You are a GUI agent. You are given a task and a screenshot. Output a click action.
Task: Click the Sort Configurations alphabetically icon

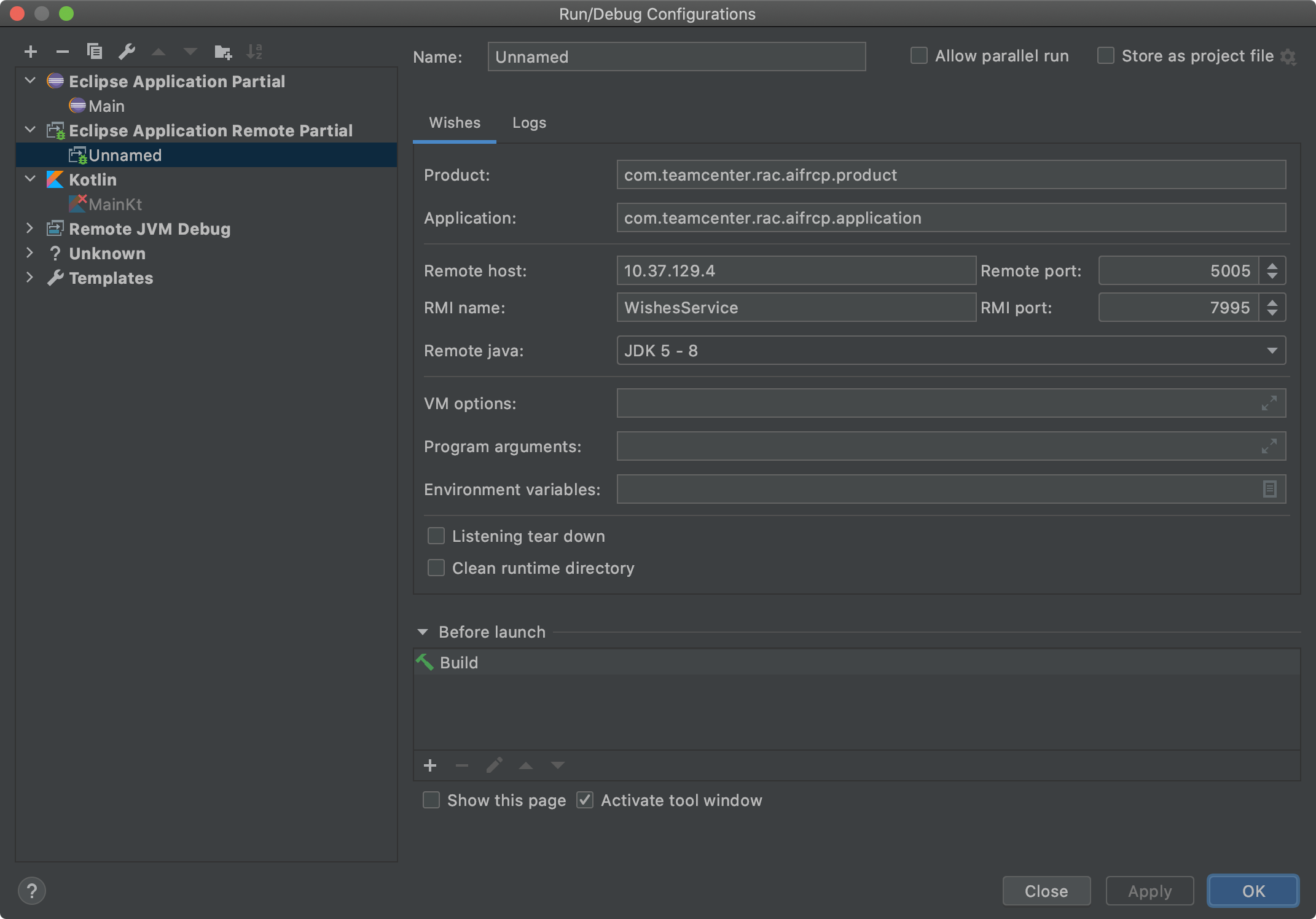click(x=254, y=52)
